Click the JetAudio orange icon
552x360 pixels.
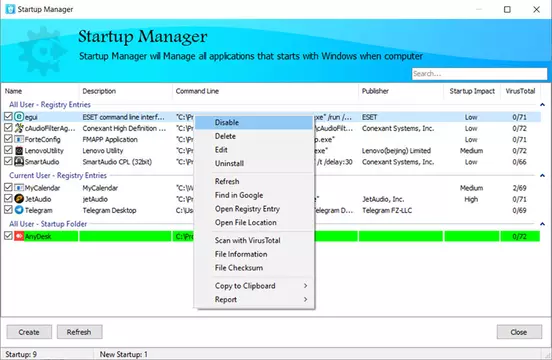pos(19,198)
